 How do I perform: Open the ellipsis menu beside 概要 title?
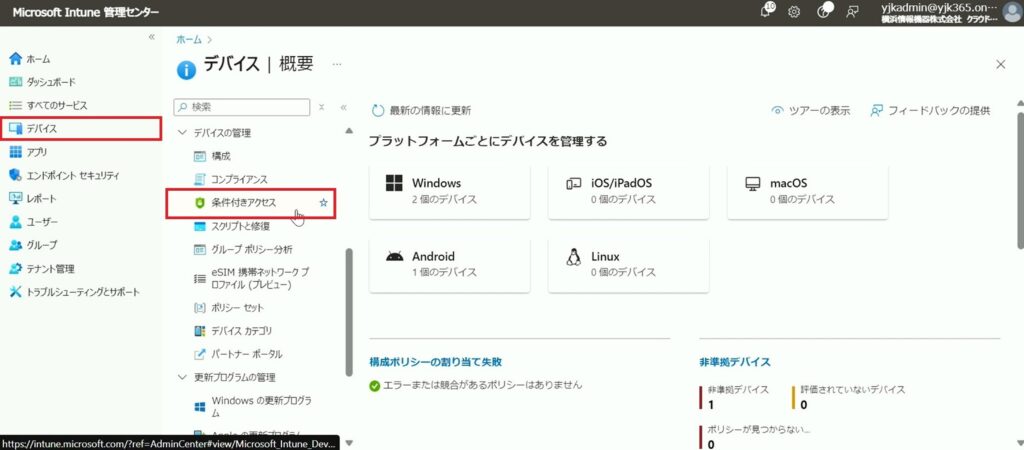(336, 64)
